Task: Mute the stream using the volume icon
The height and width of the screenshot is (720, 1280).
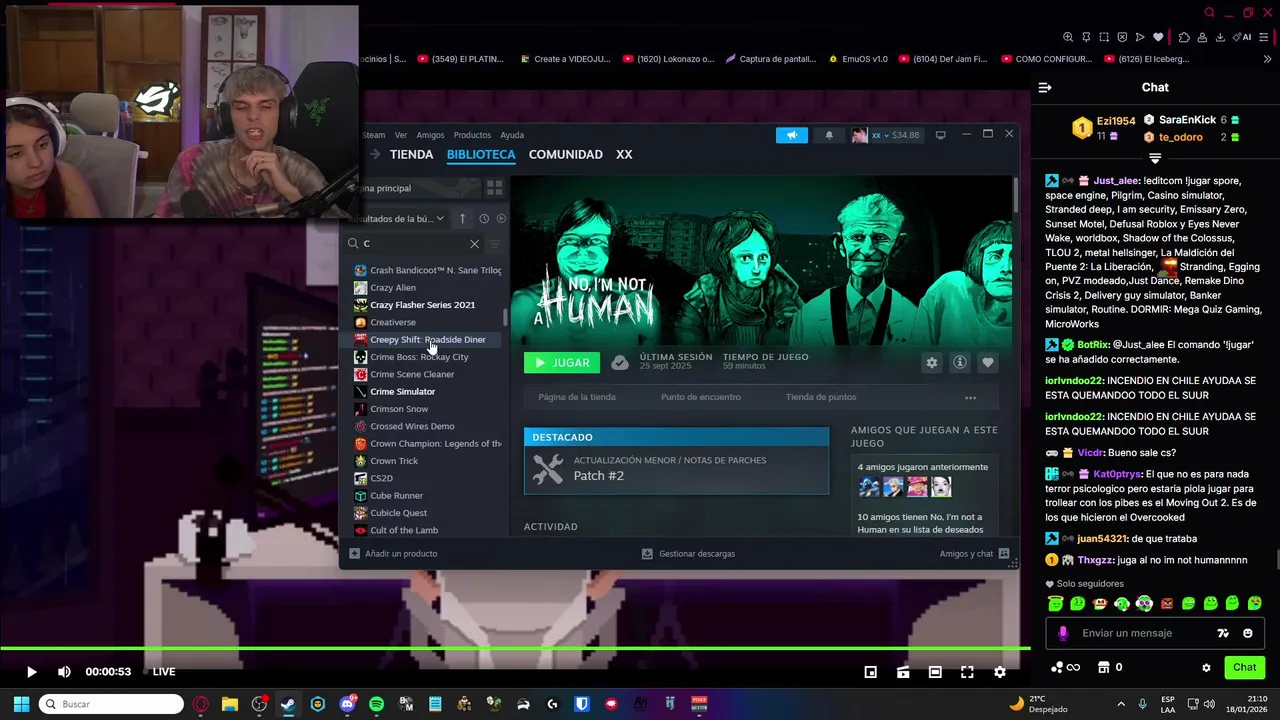Action: 64,672
